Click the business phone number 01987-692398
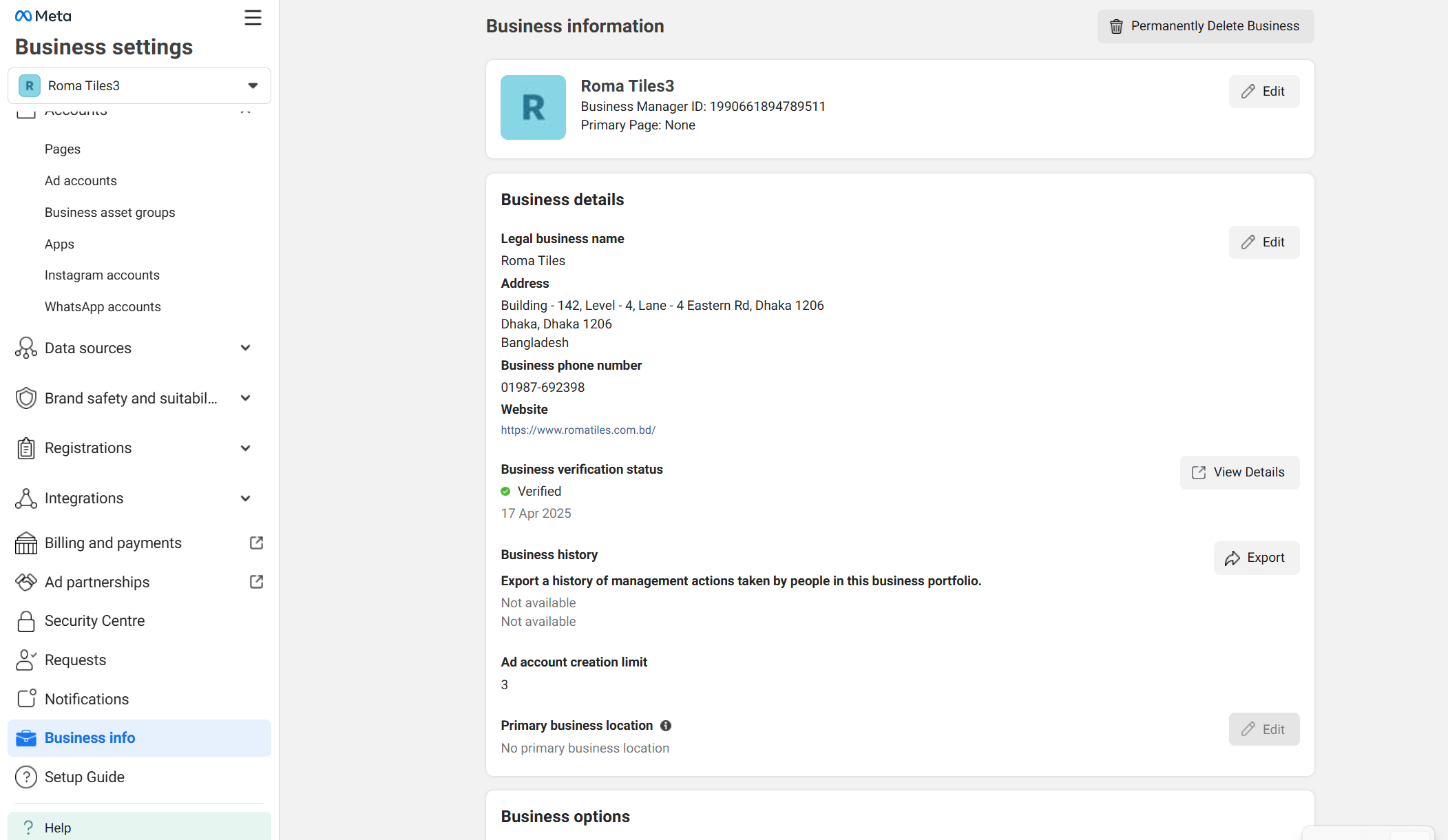The height and width of the screenshot is (840, 1448). coord(543,387)
